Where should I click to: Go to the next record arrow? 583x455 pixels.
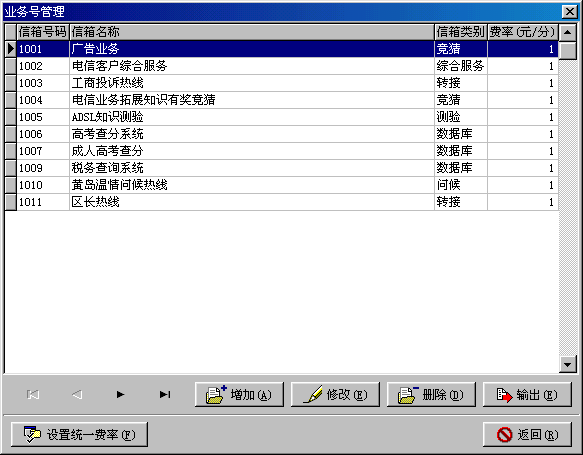pyautogui.click(x=120, y=394)
